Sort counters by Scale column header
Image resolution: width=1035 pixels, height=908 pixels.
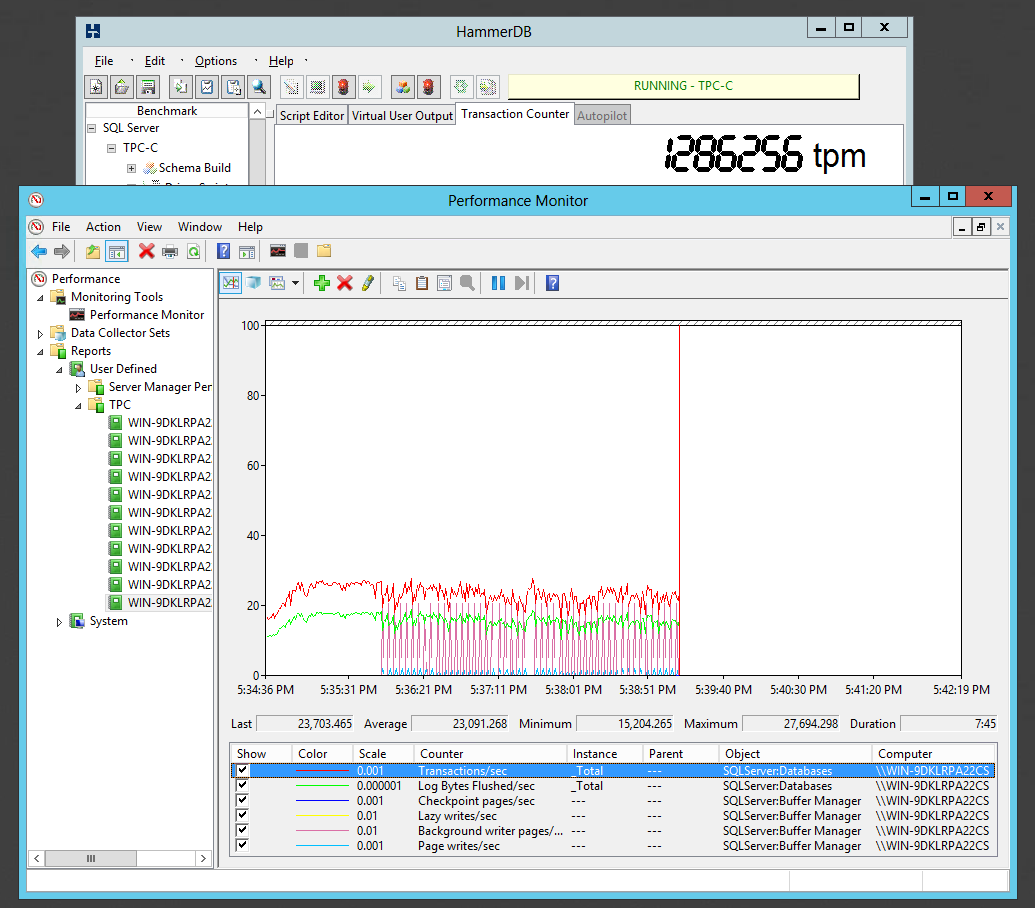(x=383, y=754)
